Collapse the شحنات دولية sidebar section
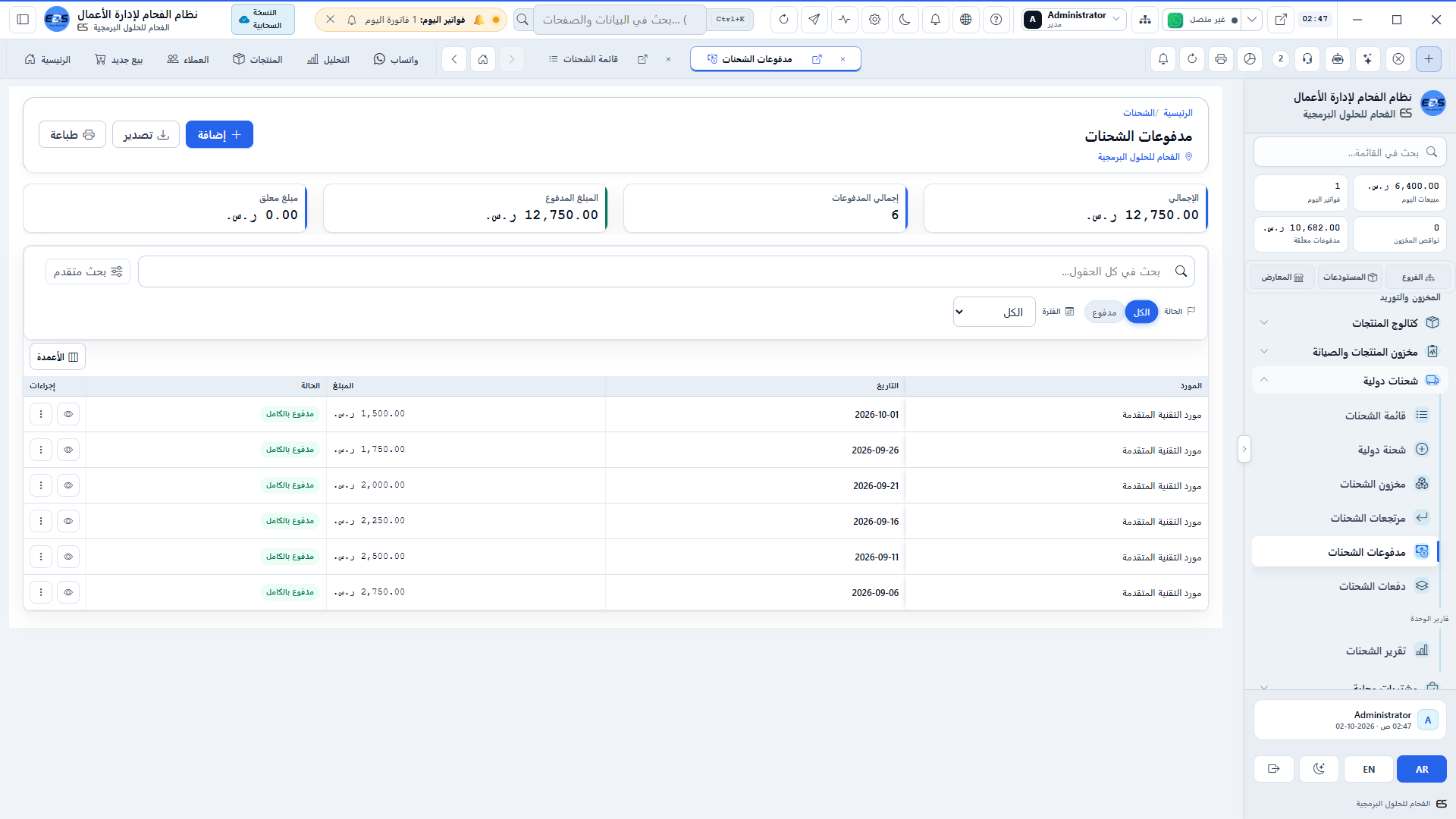 click(1350, 381)
